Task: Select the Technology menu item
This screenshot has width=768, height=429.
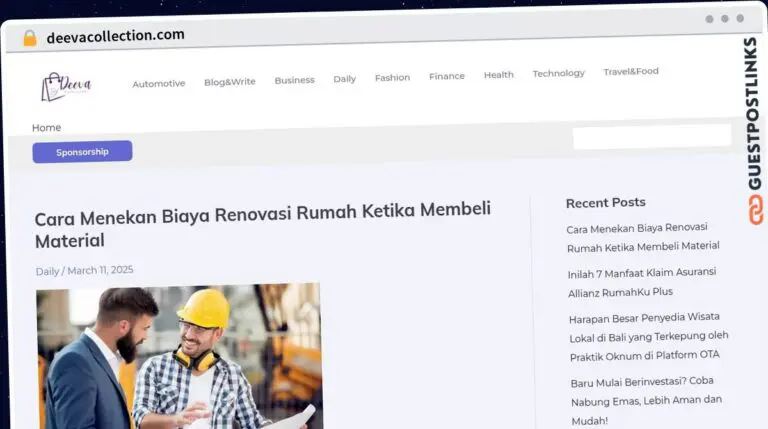Action: click(x=558, y=73)
